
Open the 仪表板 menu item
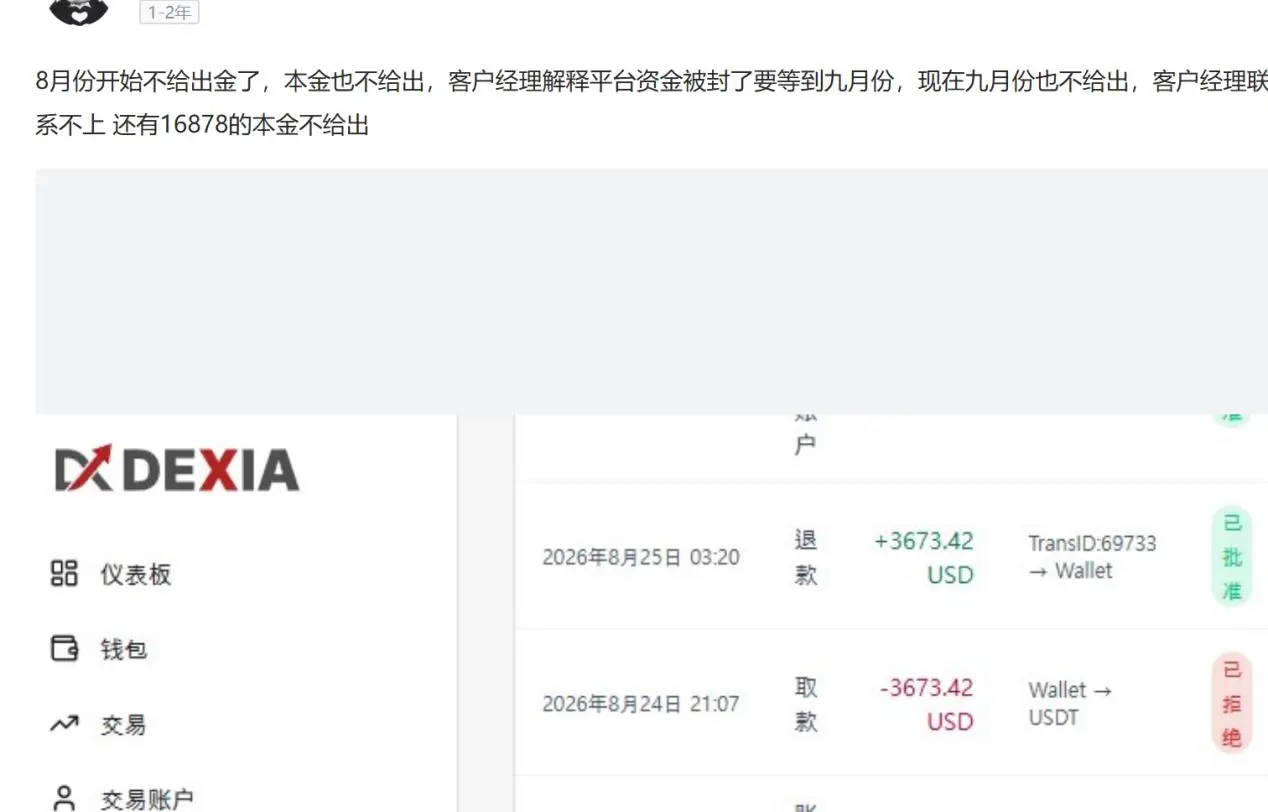(x=136, y=574)
